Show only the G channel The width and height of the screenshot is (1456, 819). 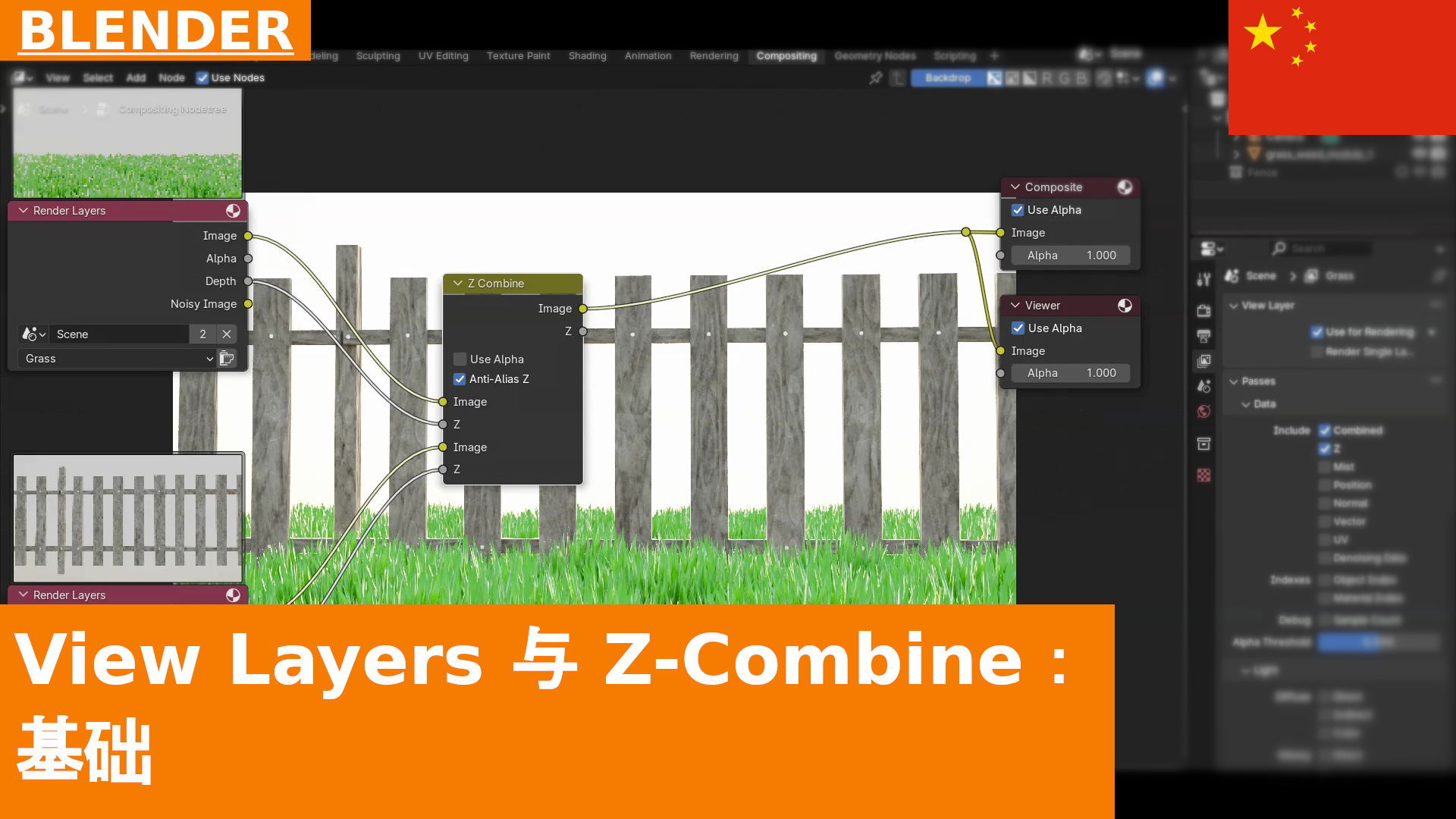1064,78
